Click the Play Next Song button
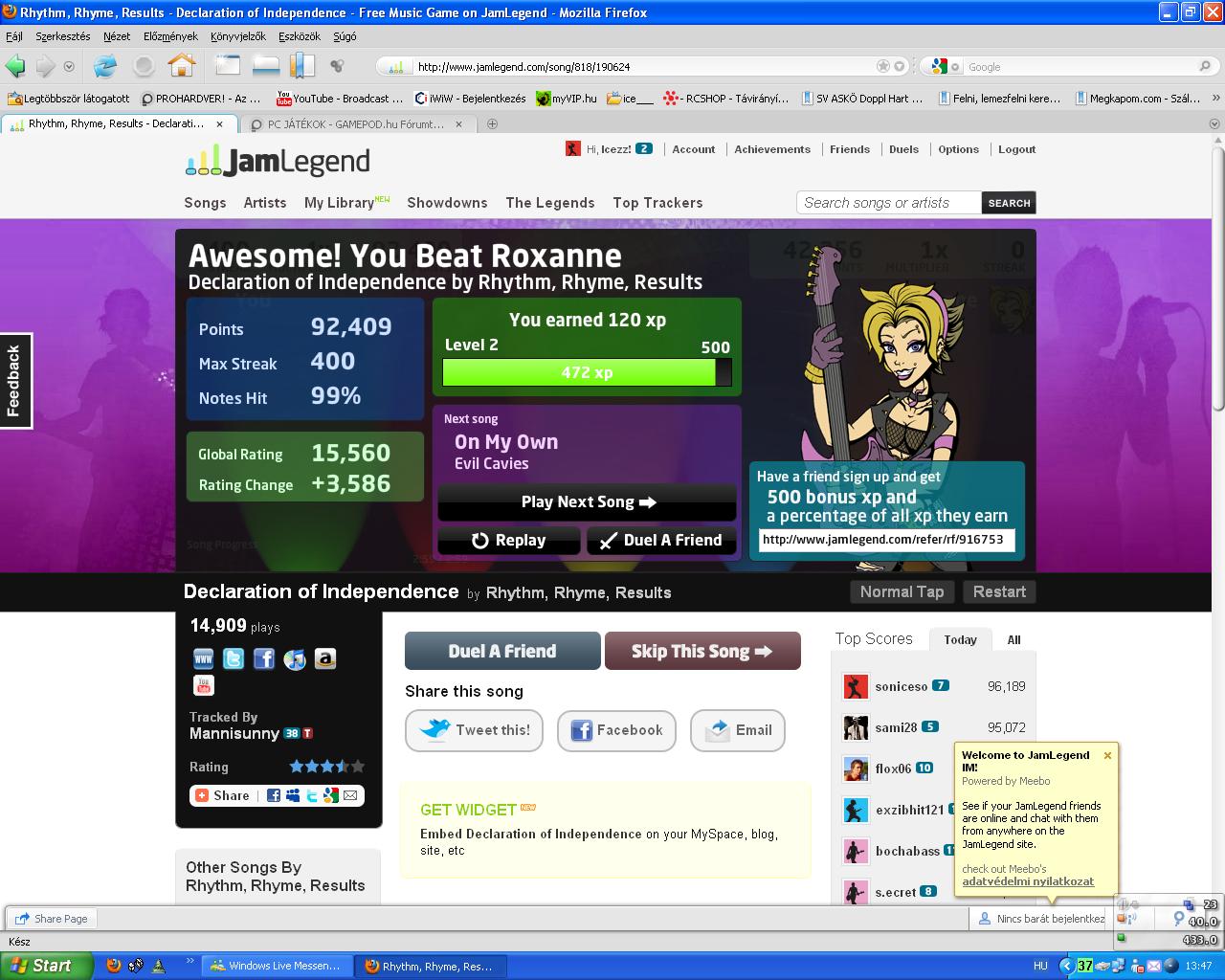Viewport: 1225px width, 980px height. click(587, 502)
